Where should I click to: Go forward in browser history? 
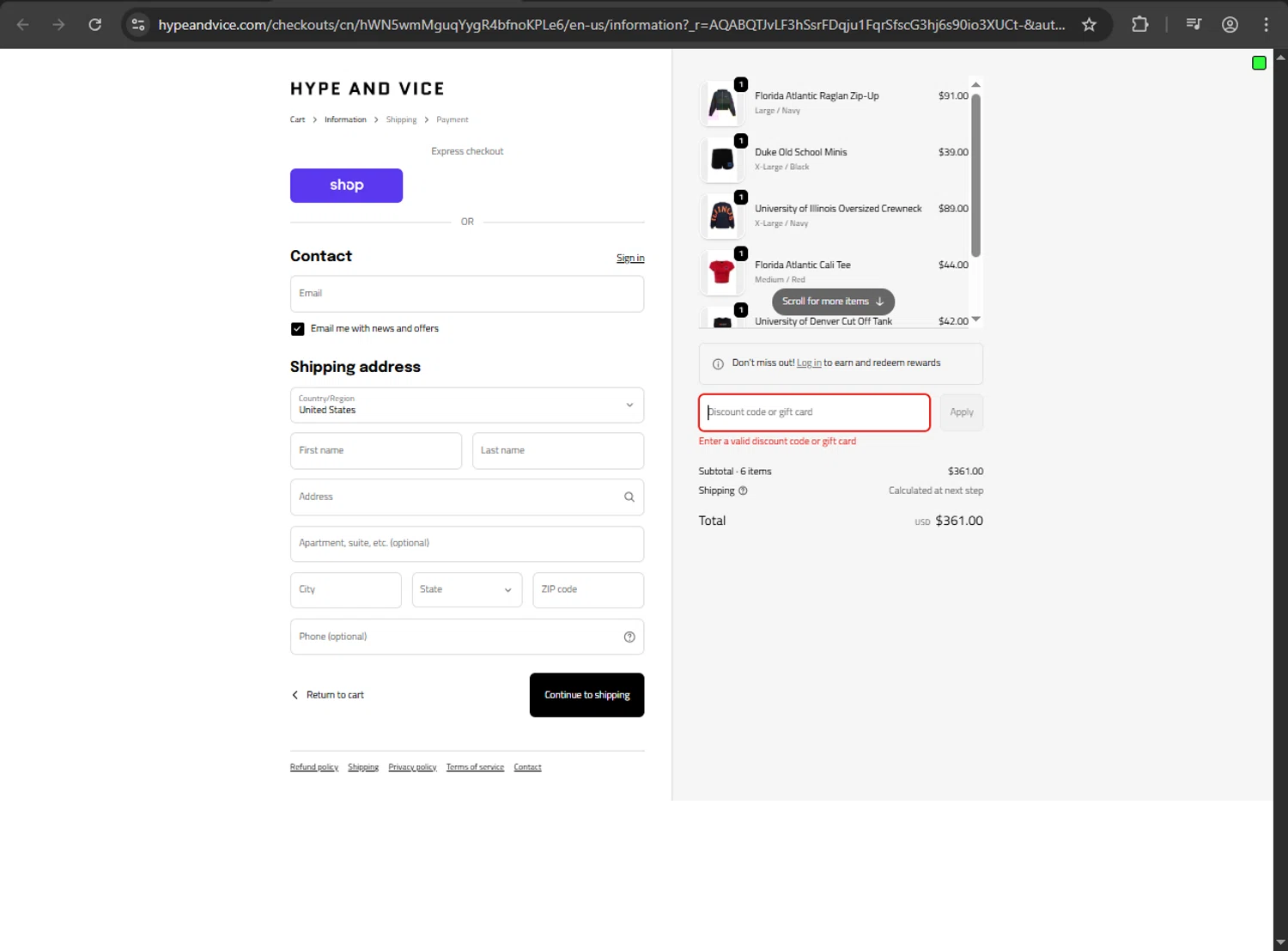(x=58, y=24)
